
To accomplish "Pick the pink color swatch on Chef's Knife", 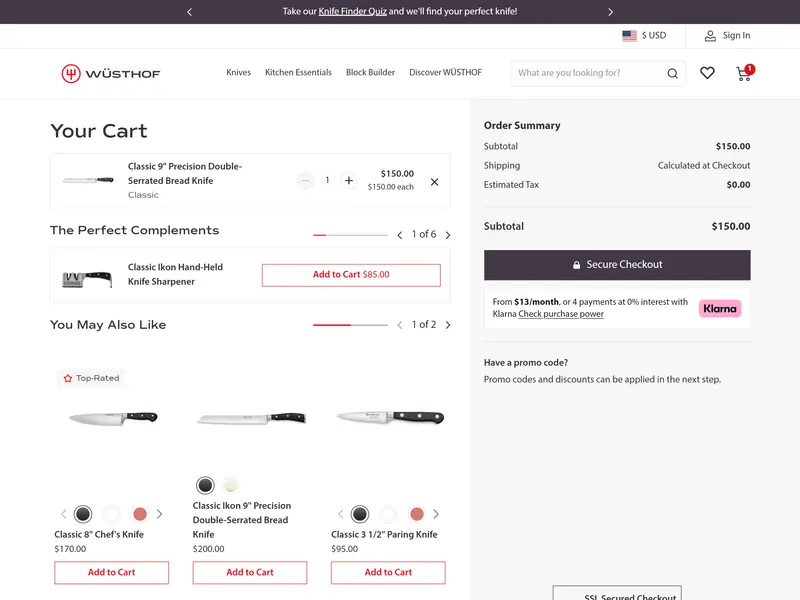I will [139, 514].
